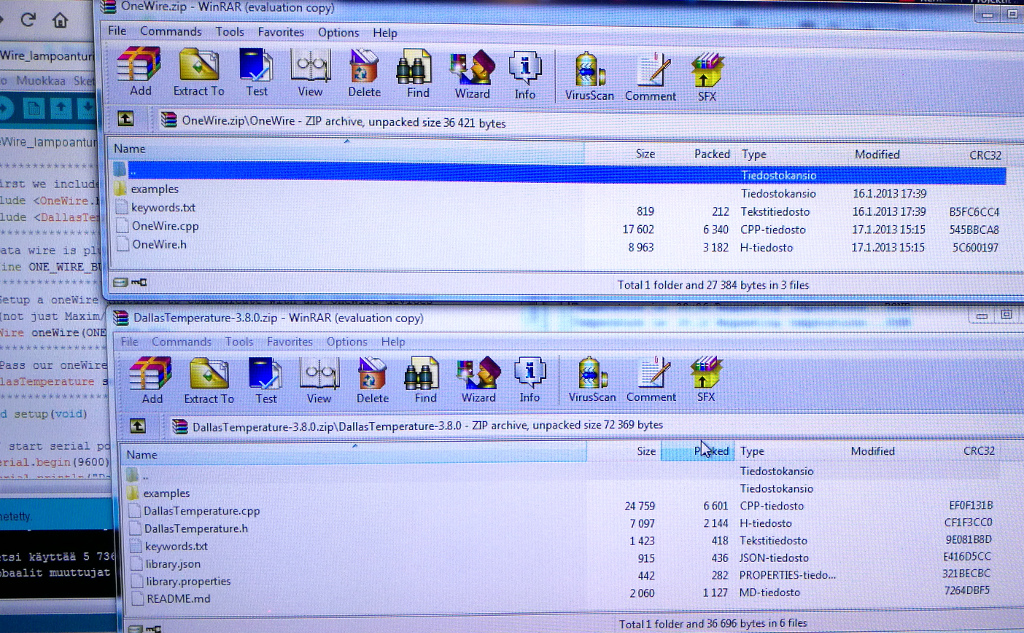Add Comment to DallasTemperature archive
Screen dimensions: 1024x633
651,379
